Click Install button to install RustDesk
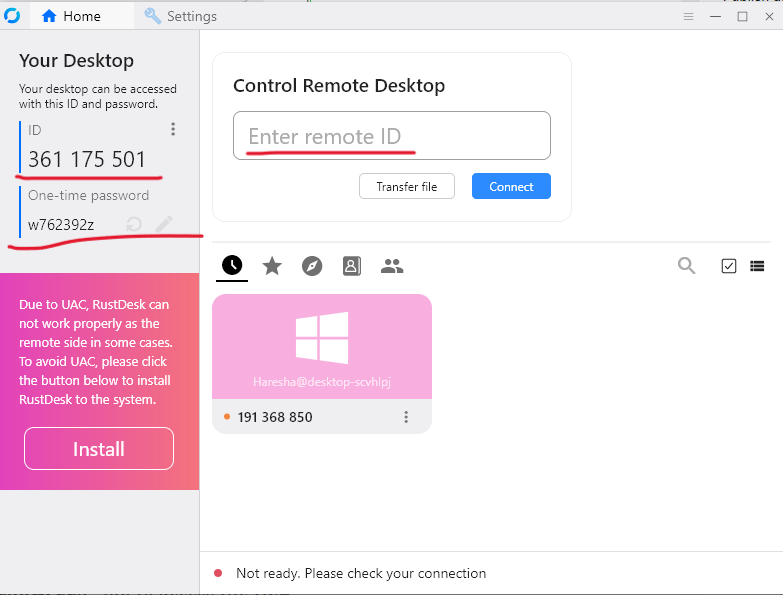This screenshot has width=783, height=595. click(99, 449)
